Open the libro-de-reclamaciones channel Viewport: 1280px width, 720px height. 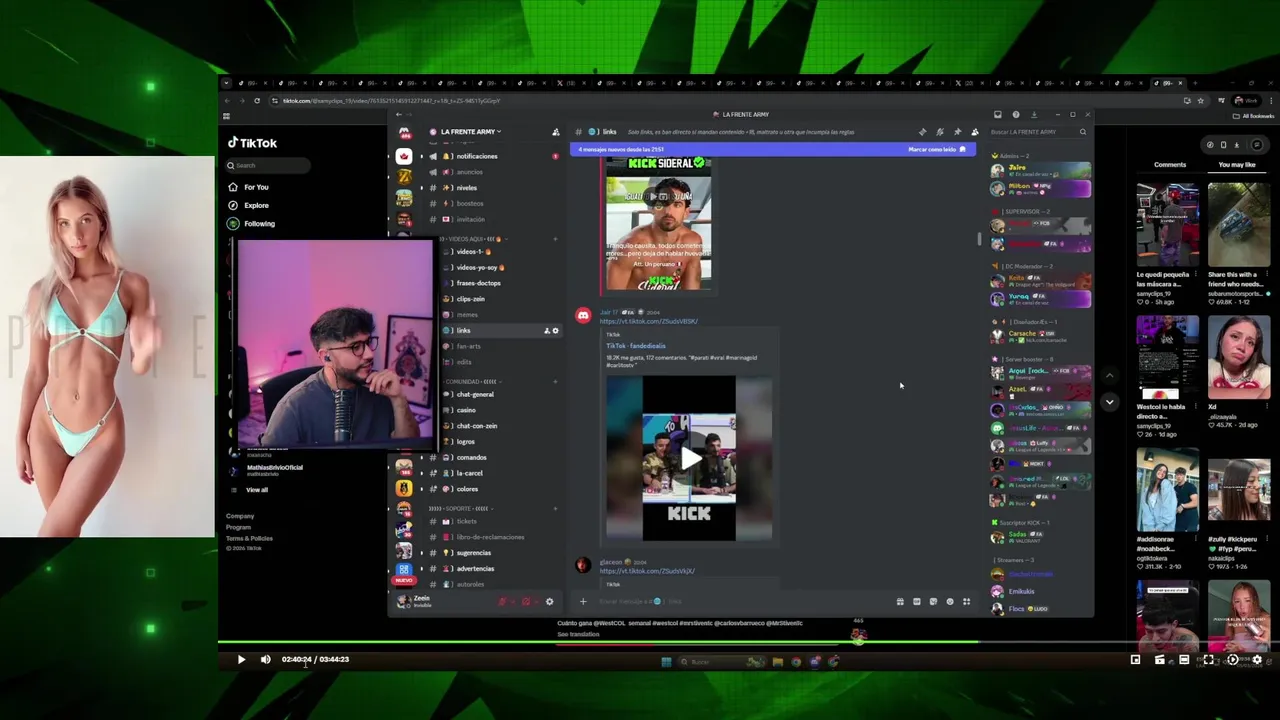coord(490,537)
